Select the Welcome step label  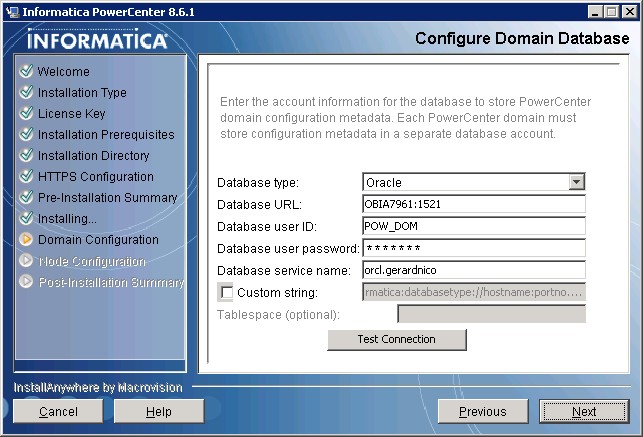64,71
